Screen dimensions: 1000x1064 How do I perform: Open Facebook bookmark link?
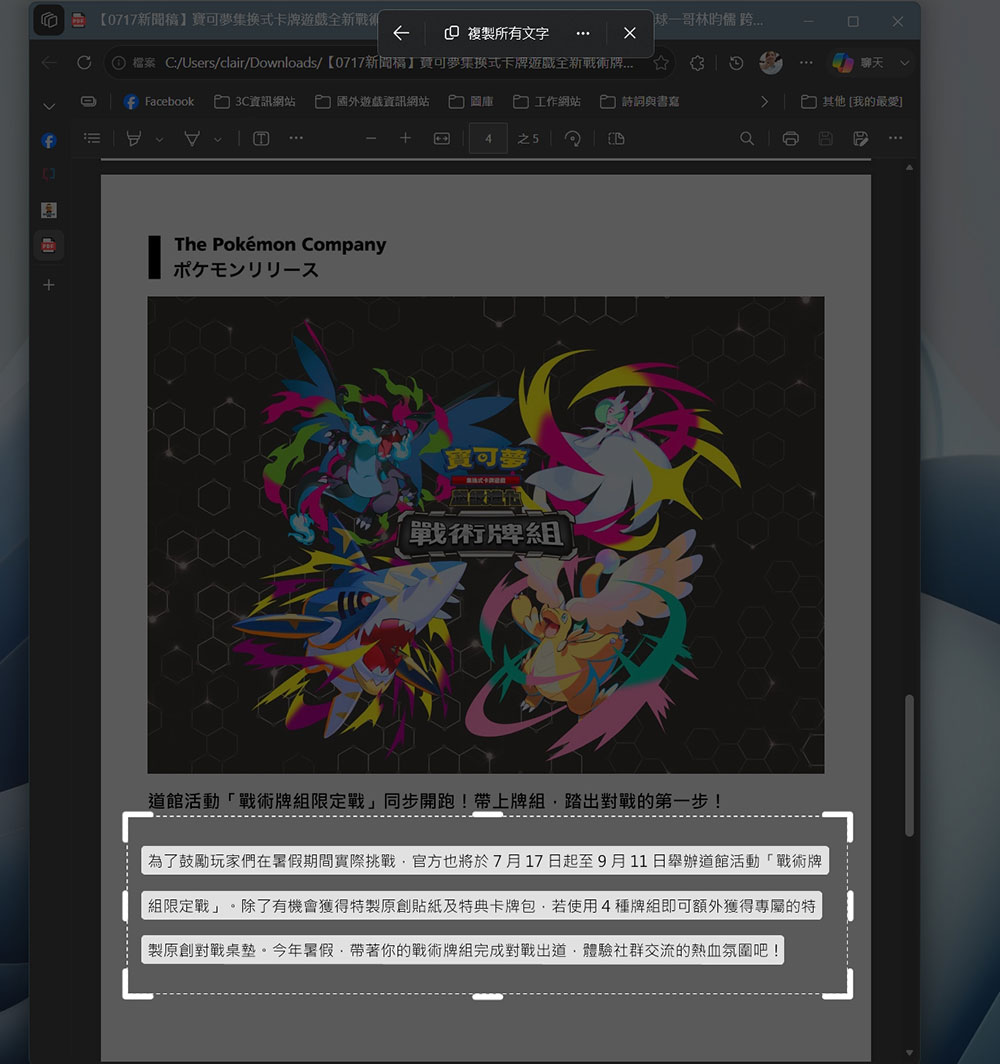tap(159, 102)
